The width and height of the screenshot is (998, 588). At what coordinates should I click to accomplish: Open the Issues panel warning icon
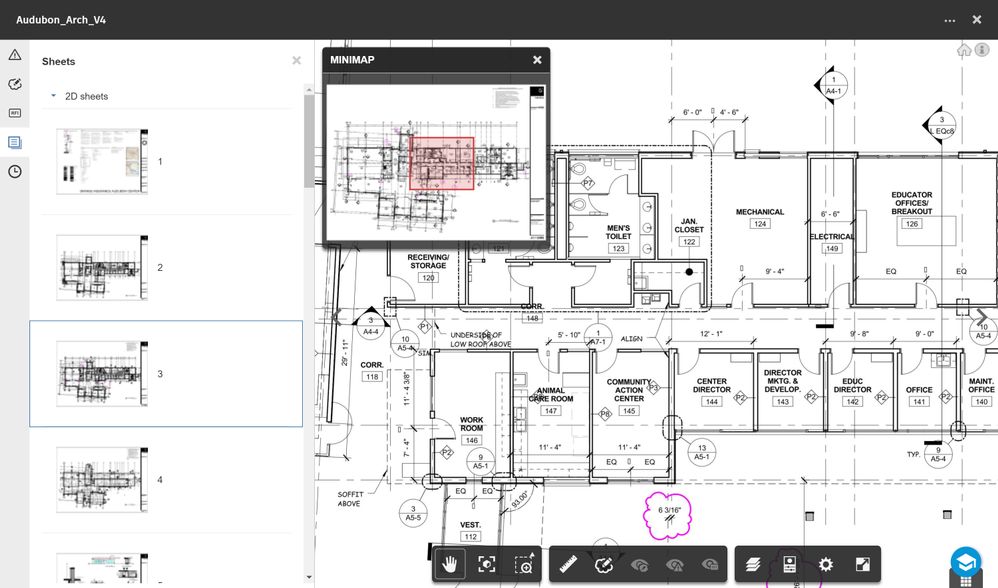pos(15,55)
